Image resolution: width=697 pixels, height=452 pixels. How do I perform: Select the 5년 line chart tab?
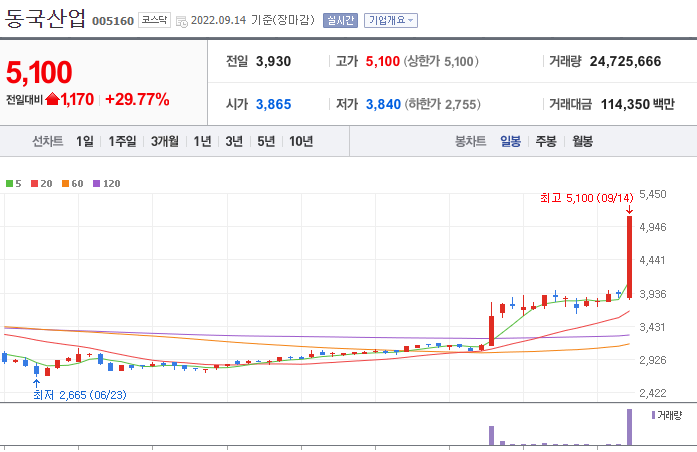point(266,141)
